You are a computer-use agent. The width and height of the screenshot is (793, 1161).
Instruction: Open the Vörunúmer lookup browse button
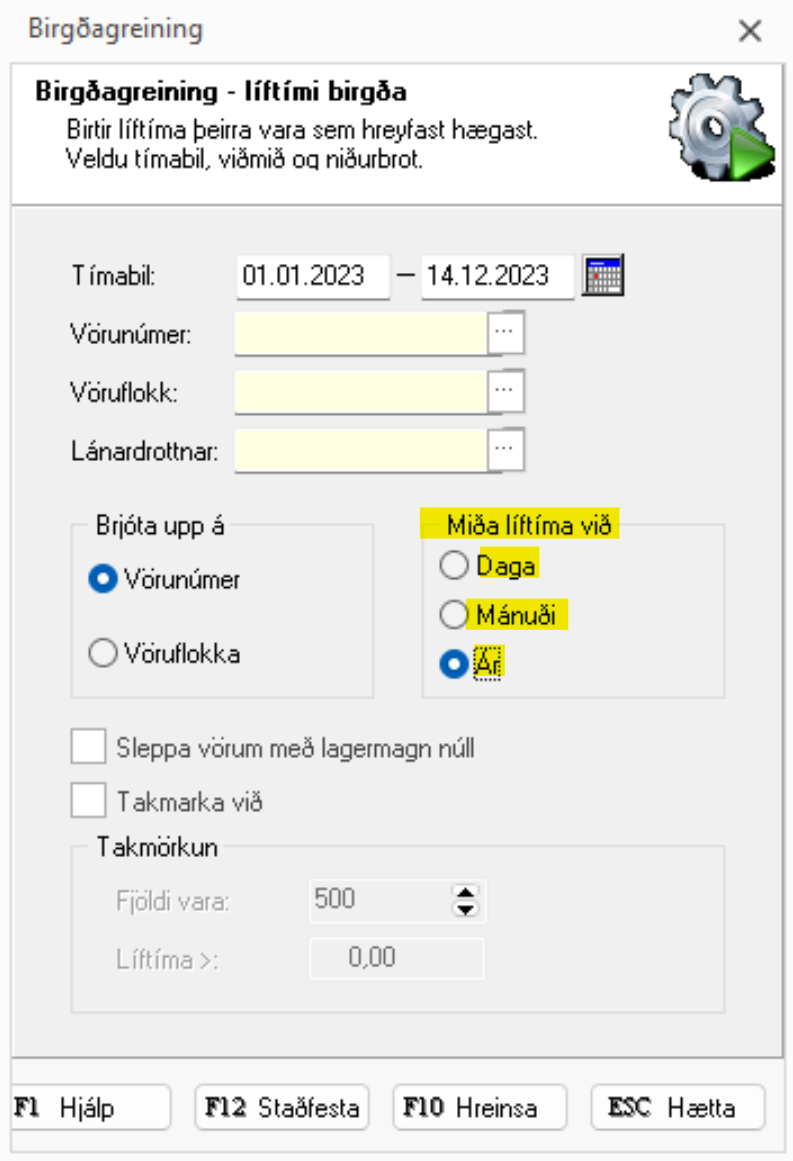point(508,334)
